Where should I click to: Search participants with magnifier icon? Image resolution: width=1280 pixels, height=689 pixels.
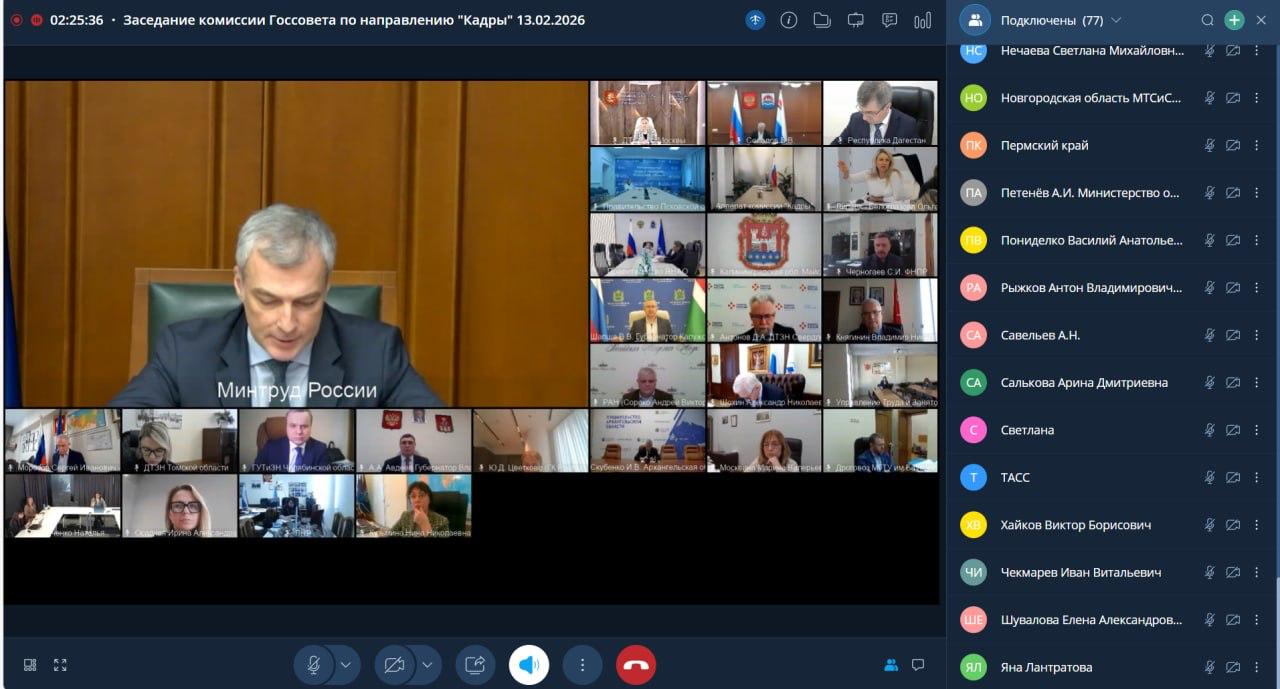click(1207, 20)
